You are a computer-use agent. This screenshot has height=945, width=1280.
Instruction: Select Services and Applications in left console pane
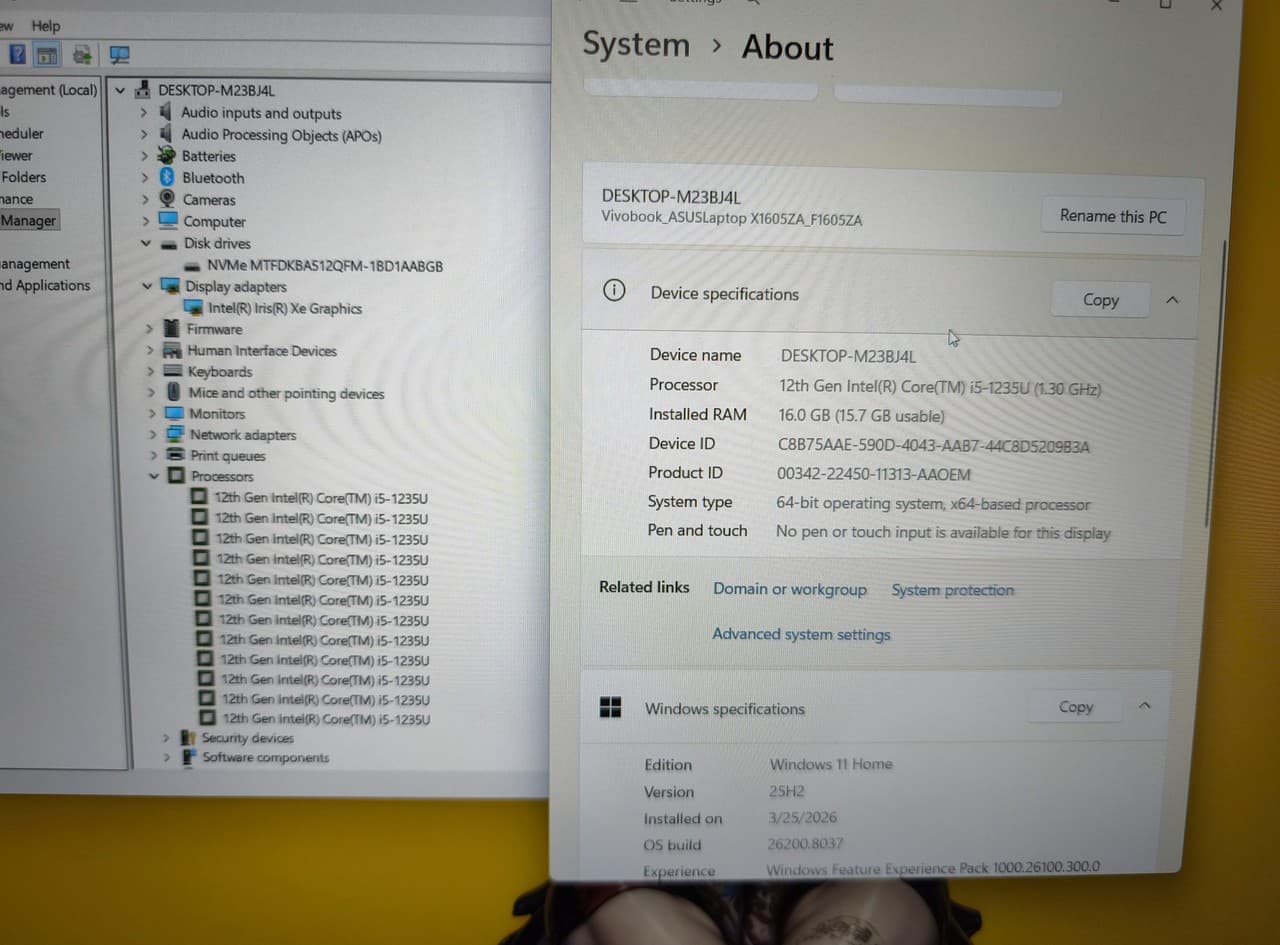point(45,285)
